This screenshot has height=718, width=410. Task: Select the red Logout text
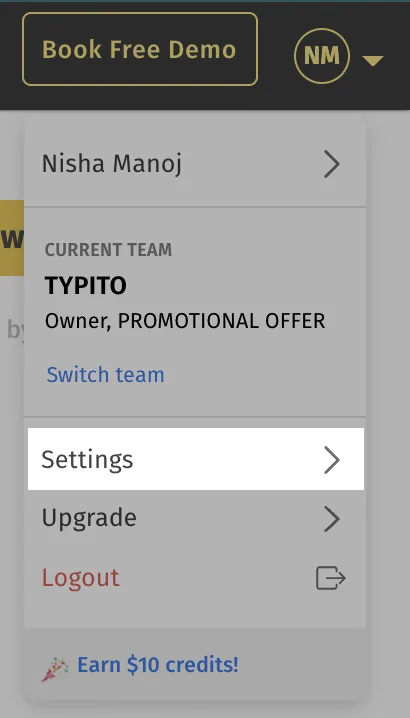click(x=81, y=577)
